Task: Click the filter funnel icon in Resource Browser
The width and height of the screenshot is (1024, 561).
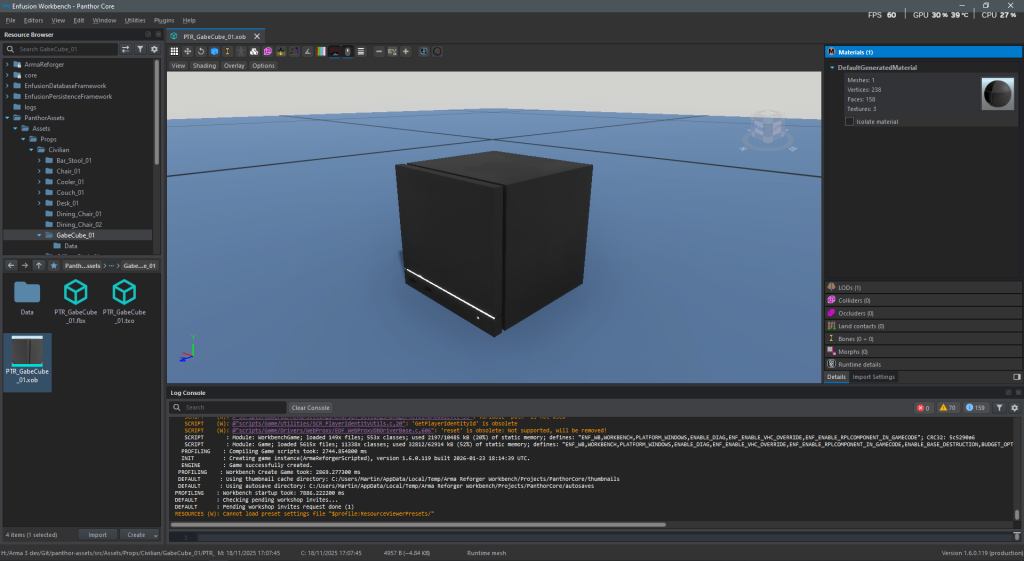Action: [x=140, y=48]
